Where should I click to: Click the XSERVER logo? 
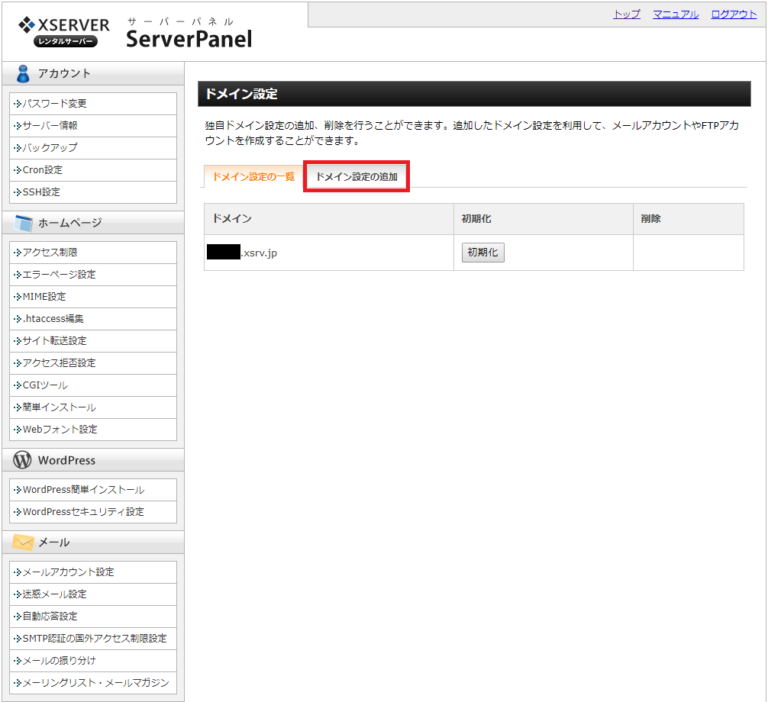click(64, 30)
